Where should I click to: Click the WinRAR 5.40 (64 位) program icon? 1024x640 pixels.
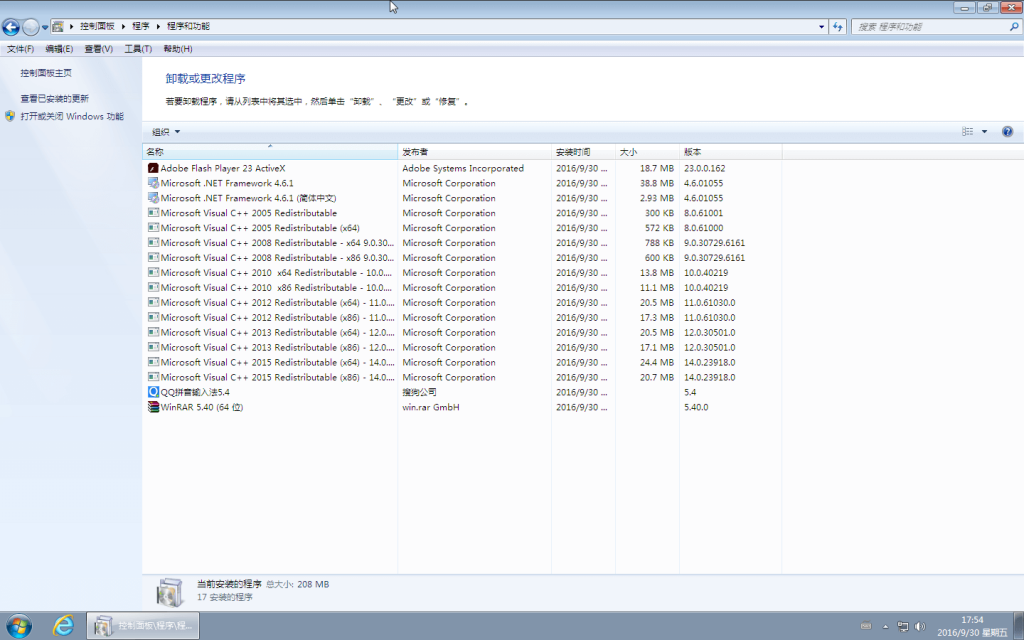pos(153,407)
